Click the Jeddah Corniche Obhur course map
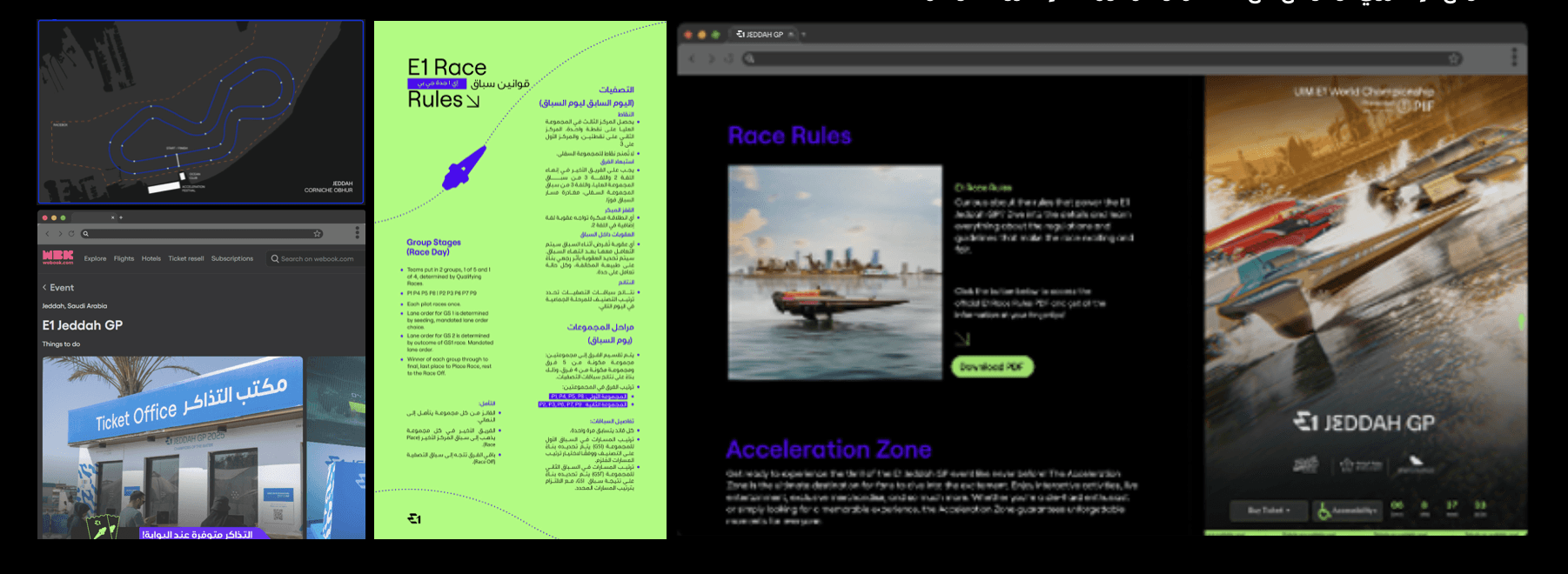 (x=201, y=112)
